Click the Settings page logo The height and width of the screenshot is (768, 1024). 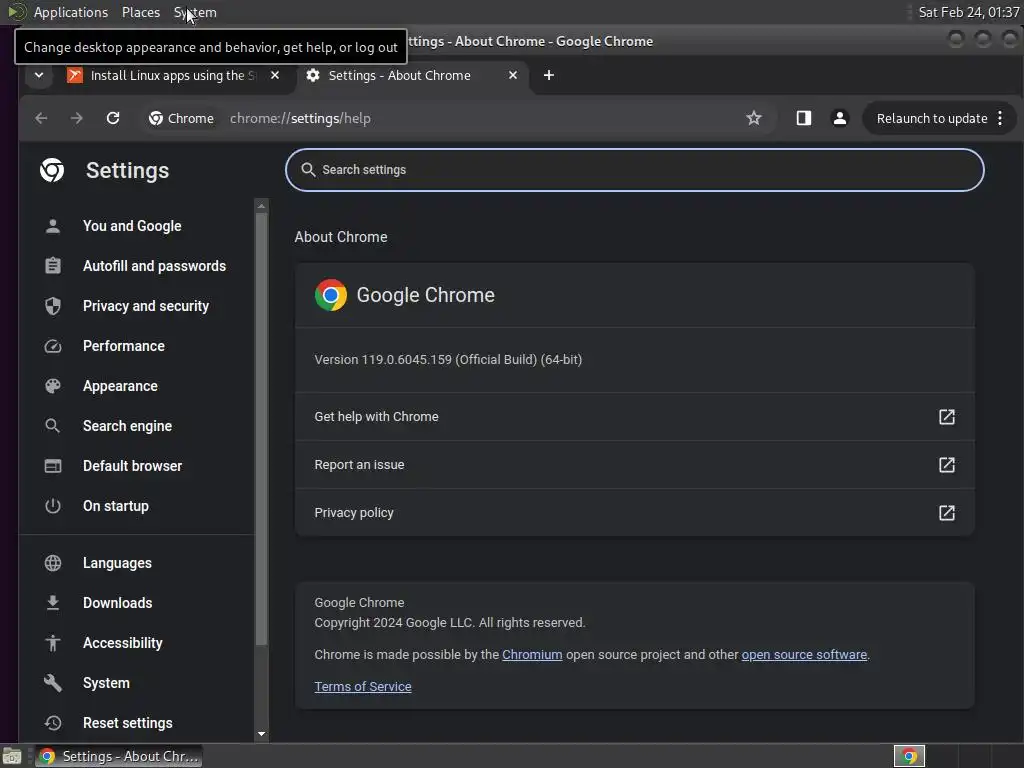tap(52, 170)
